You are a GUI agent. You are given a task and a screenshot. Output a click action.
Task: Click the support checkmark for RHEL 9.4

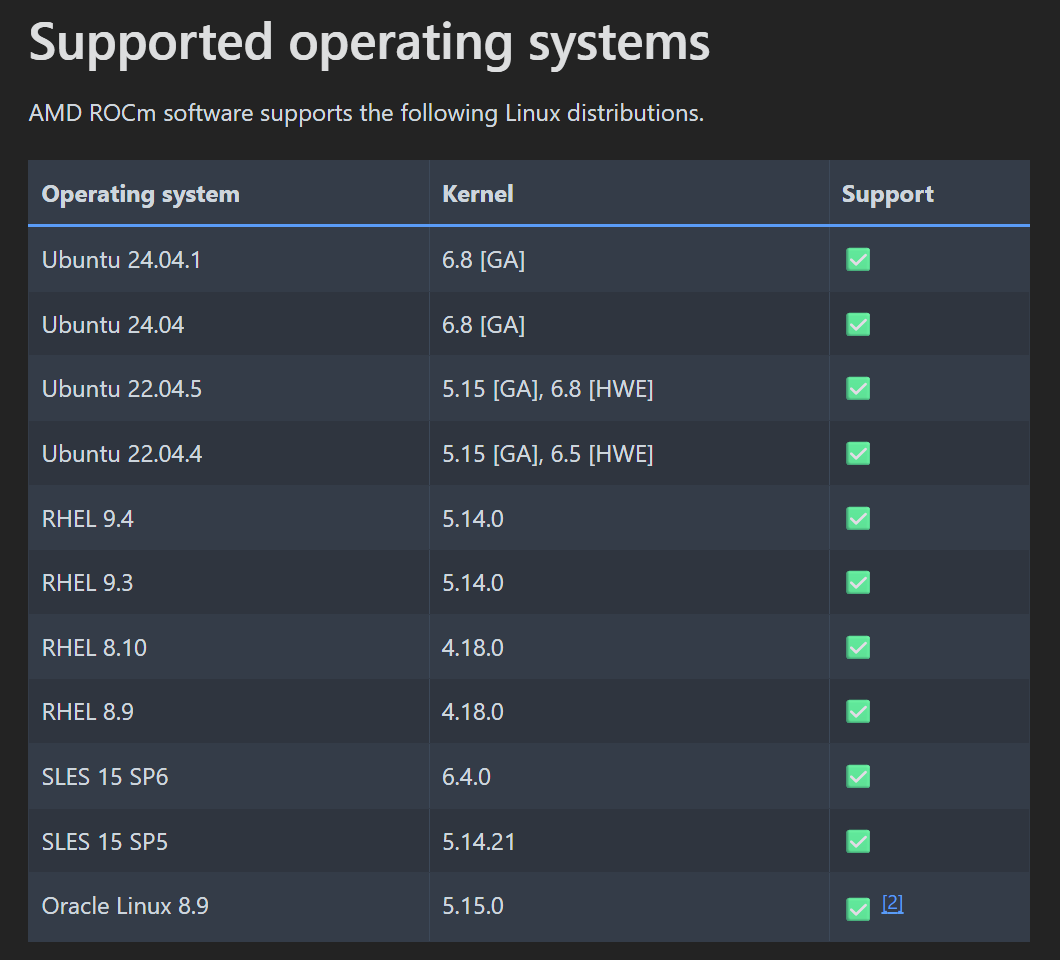click(x=858, y=519)
